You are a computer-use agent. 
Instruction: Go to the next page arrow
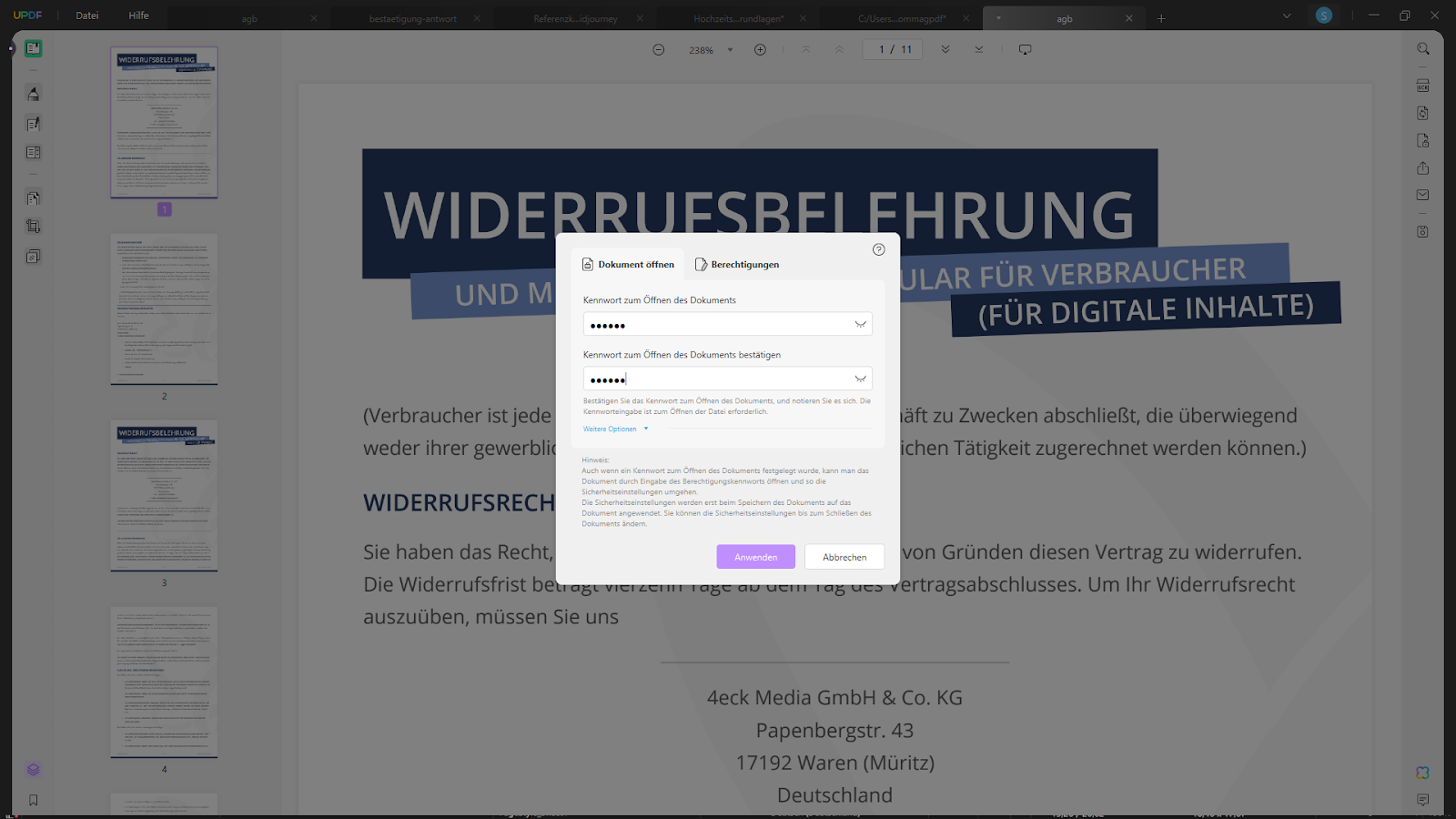(945, 50)
